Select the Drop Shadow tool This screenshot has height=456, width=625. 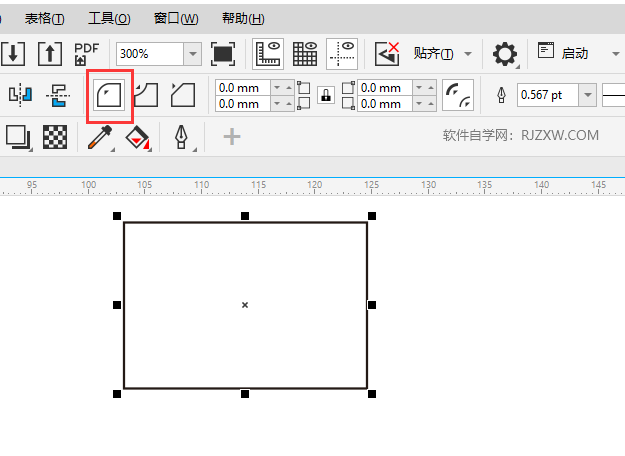point(18,137)
